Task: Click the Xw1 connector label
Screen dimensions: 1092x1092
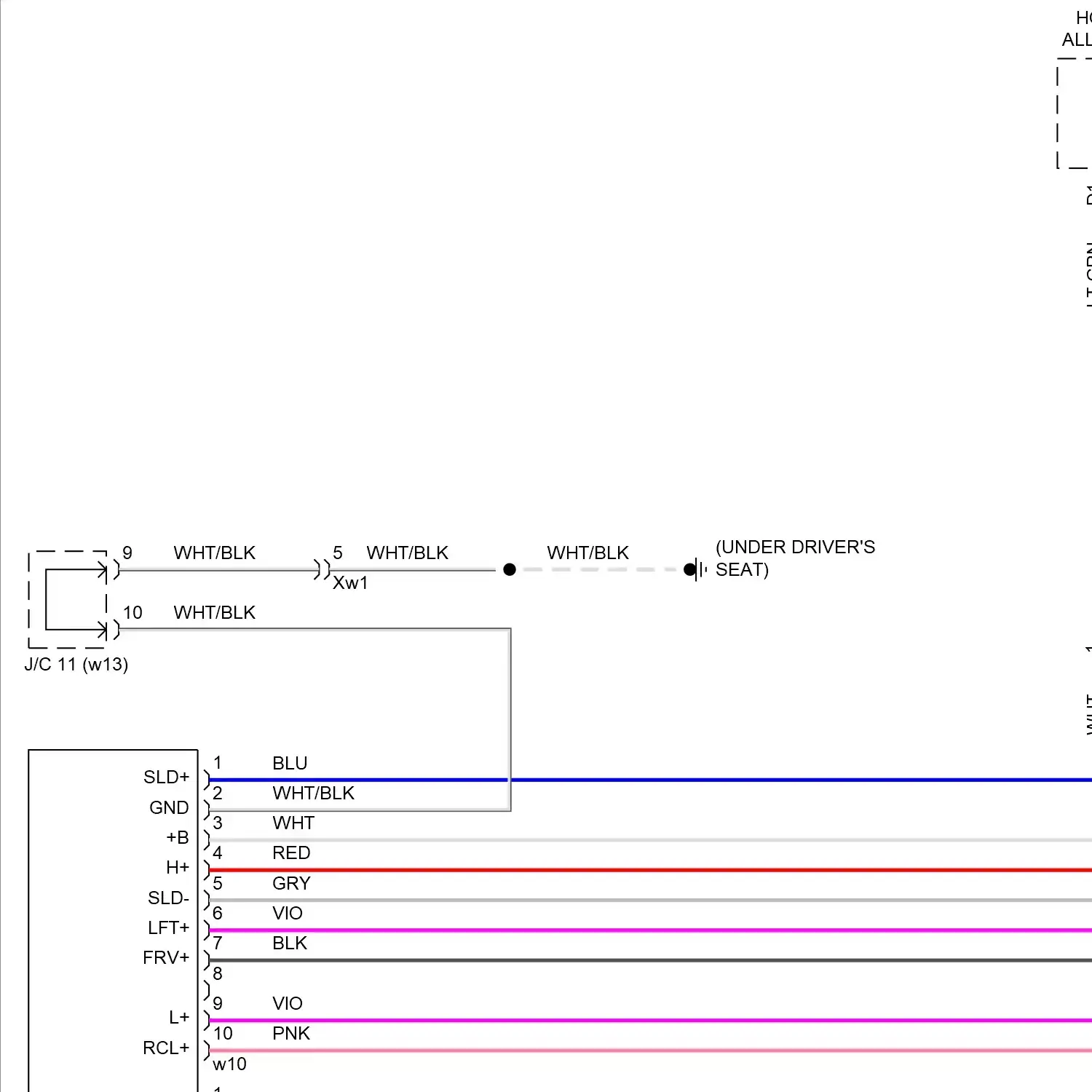Action: click(x=350, y=583)
